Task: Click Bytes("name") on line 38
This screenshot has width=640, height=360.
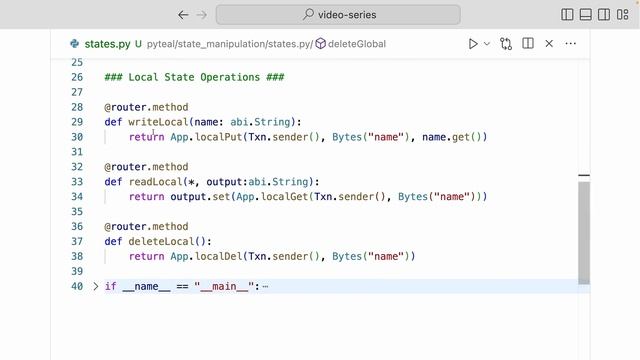Action: point(371,256)
